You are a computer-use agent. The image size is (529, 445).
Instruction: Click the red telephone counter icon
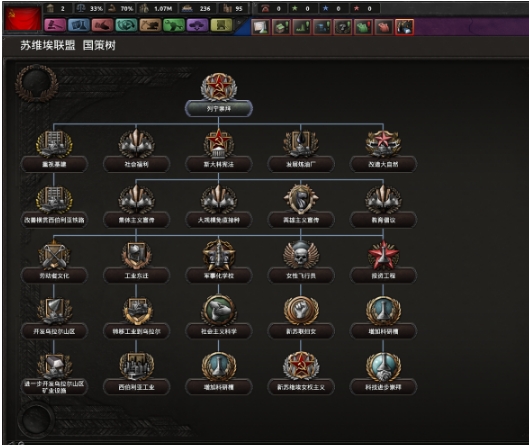265,8
